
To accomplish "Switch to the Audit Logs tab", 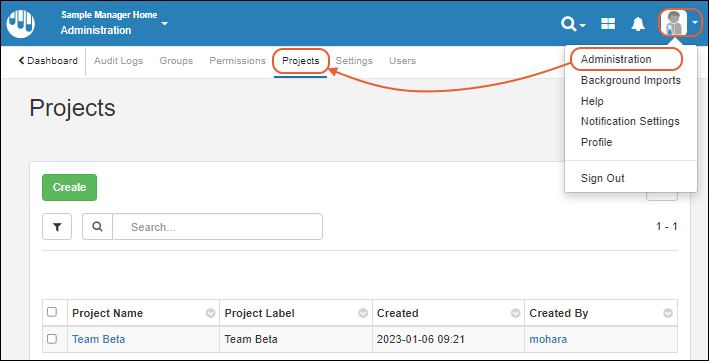I will point(118,61).
